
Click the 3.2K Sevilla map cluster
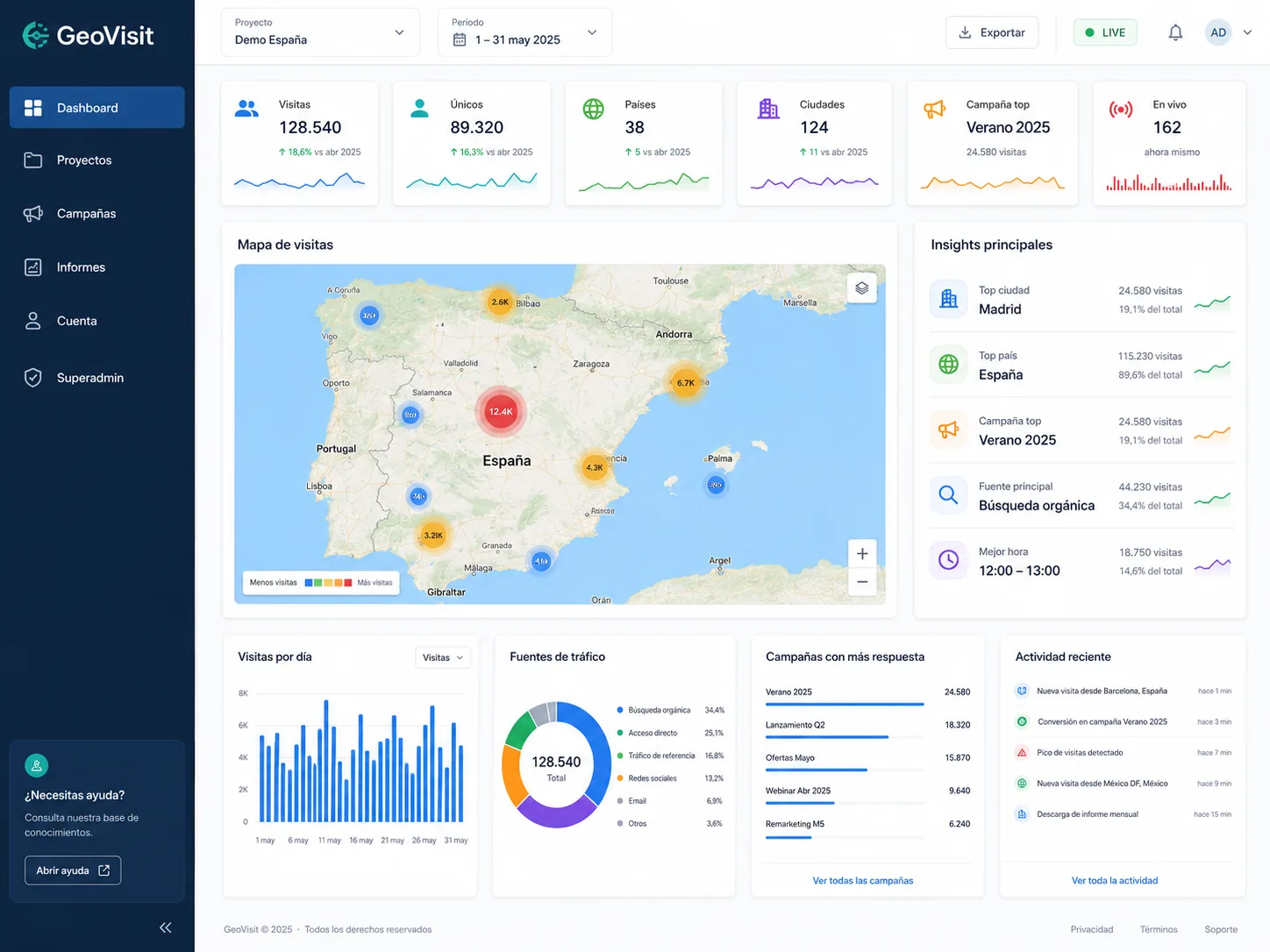pyautogui.click(x=433, y=535)
